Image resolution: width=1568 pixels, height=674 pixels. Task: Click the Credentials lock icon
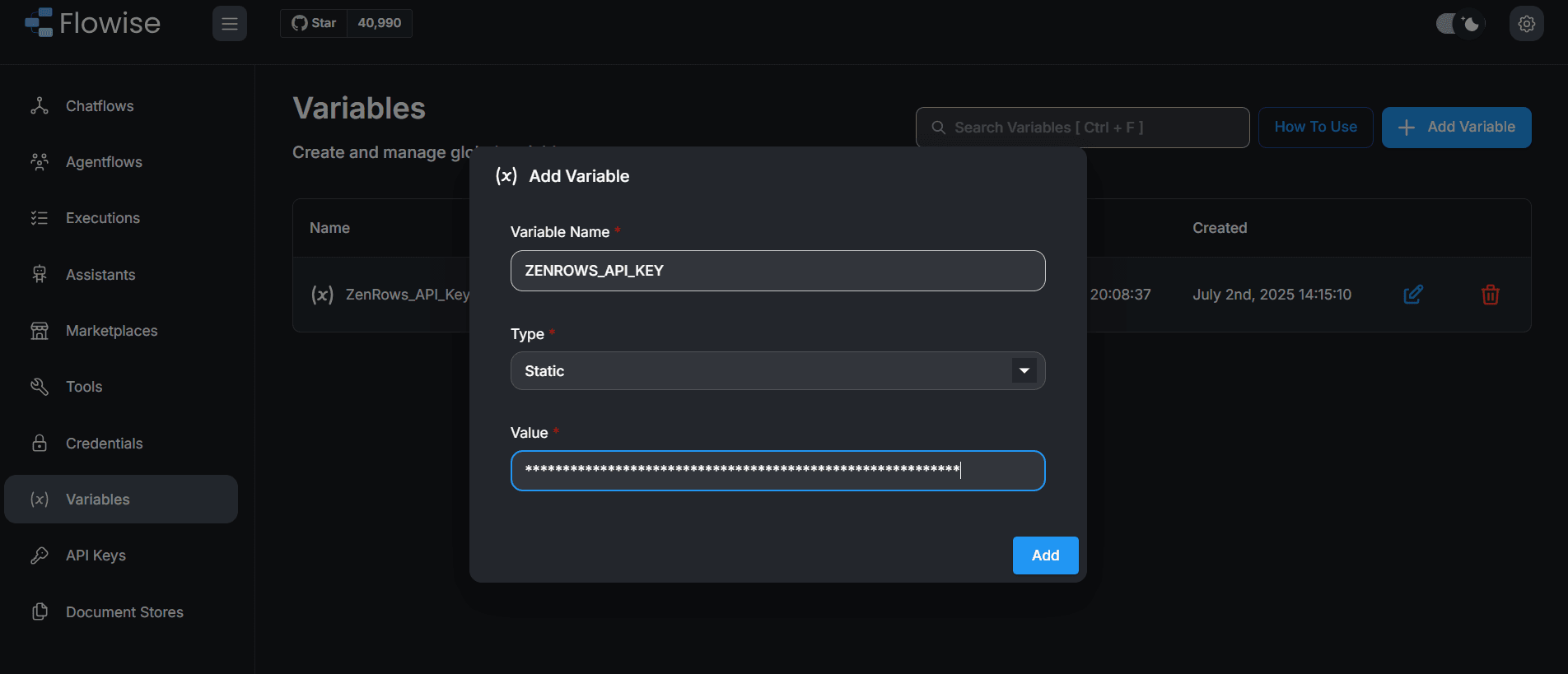point(40,443)
